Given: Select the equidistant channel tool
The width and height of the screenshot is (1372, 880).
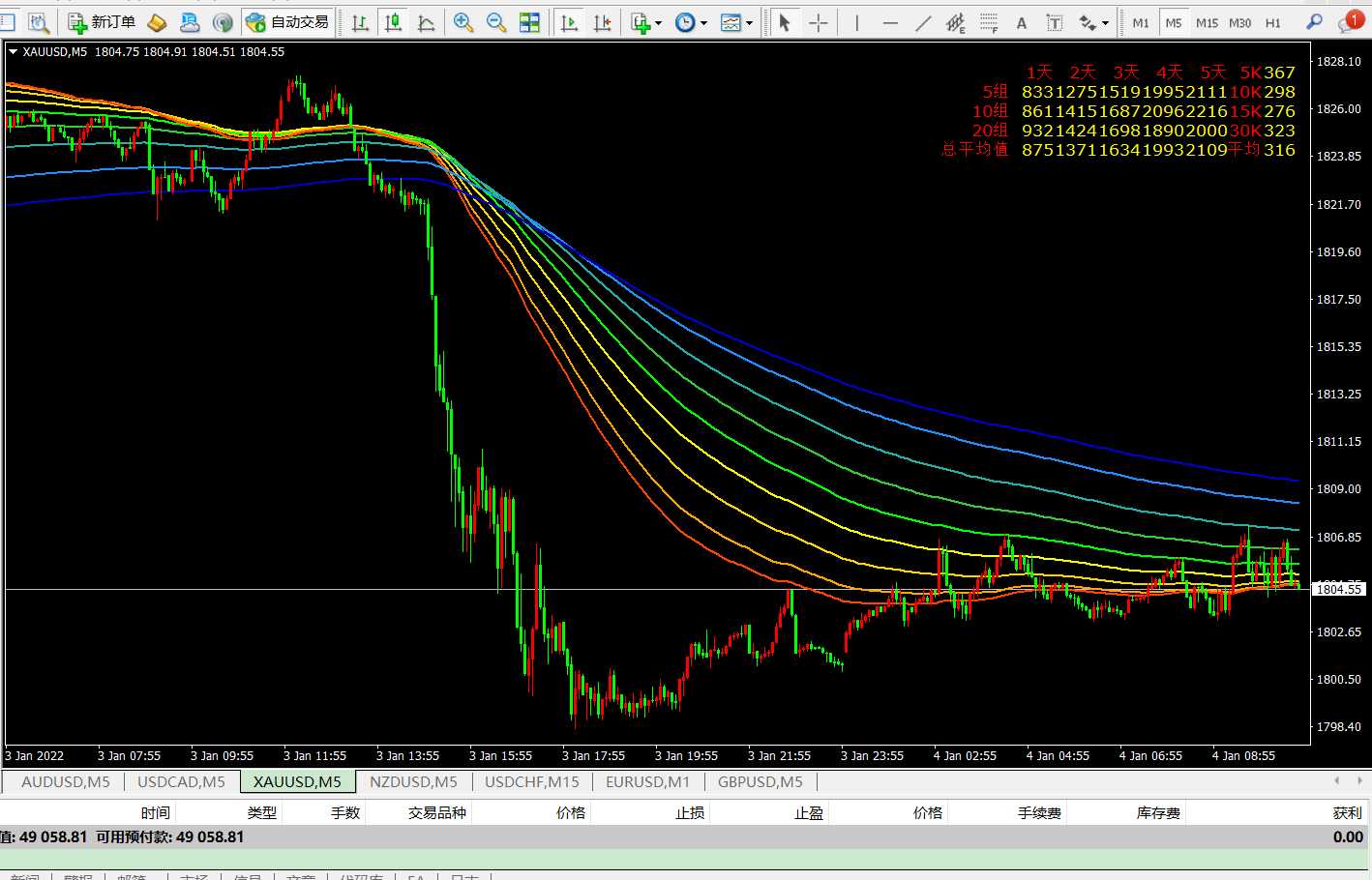Looking at the screenshot, I should coord(956,22).
